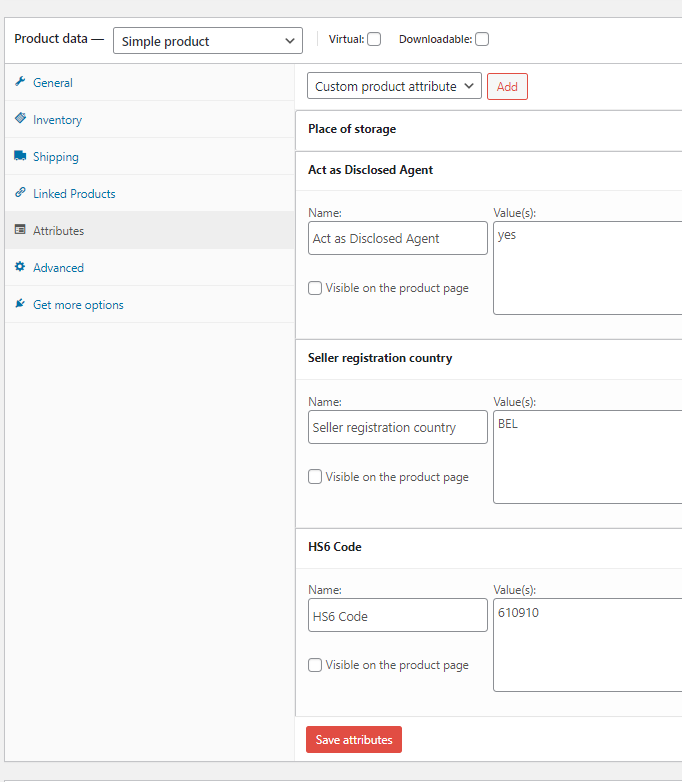
Task: Enable the Virtual checkbox
Action: pos(374,40)
